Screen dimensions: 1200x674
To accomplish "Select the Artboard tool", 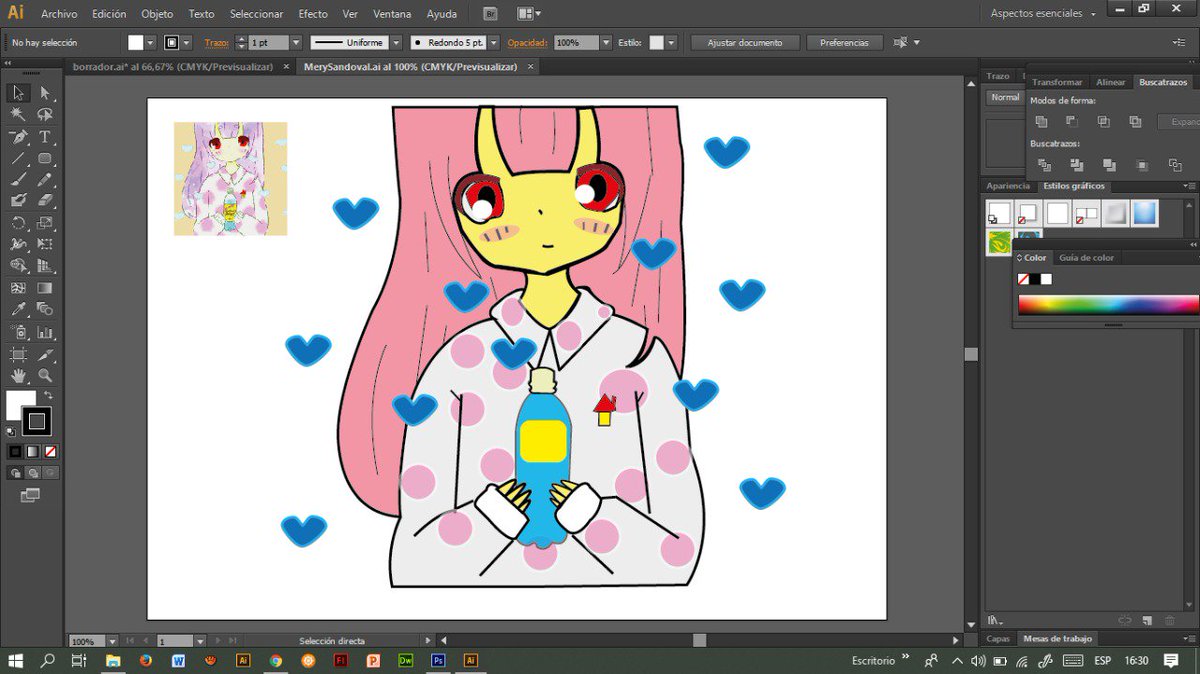I will (18, 354).
